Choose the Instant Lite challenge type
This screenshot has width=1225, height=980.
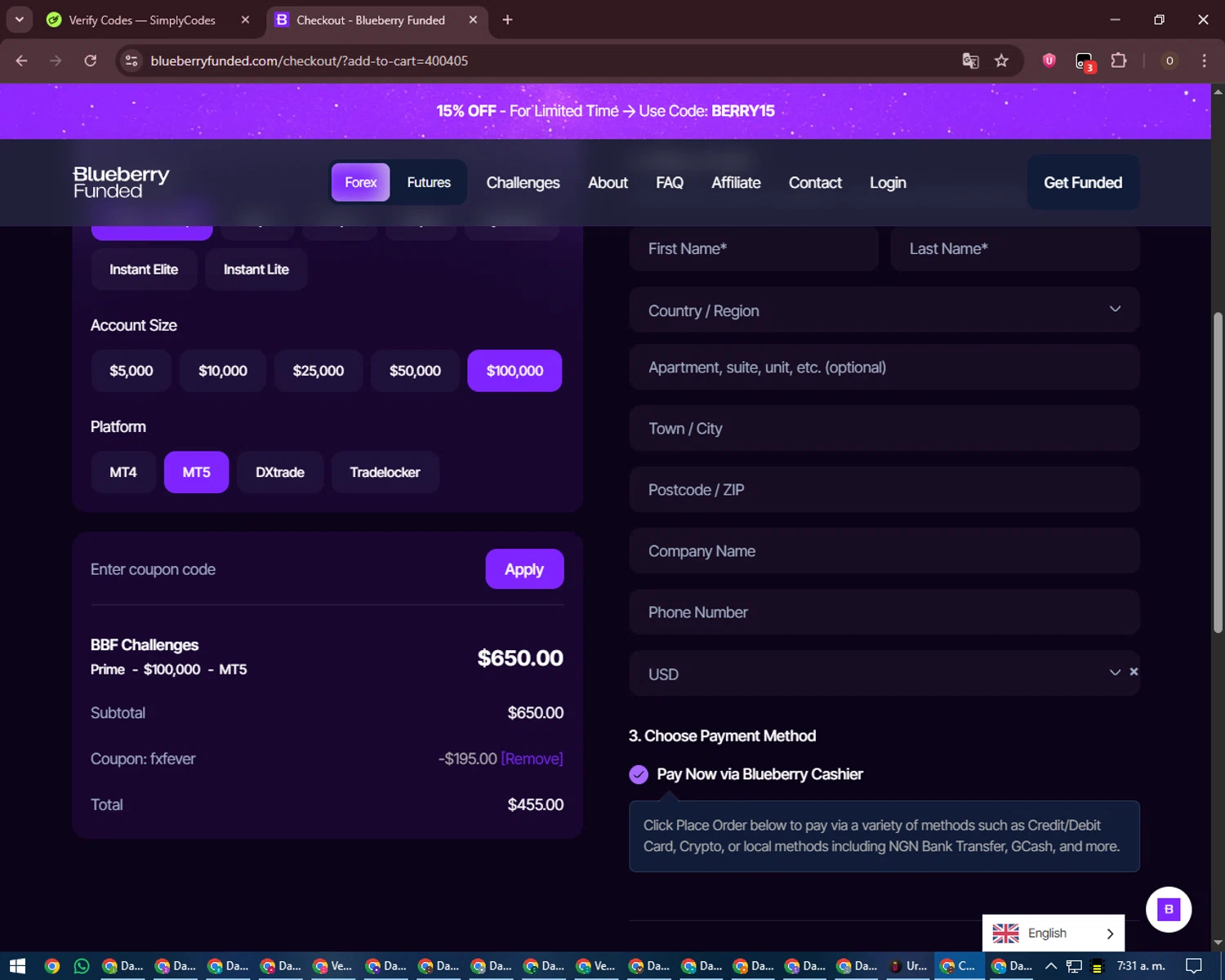(256, 269)
